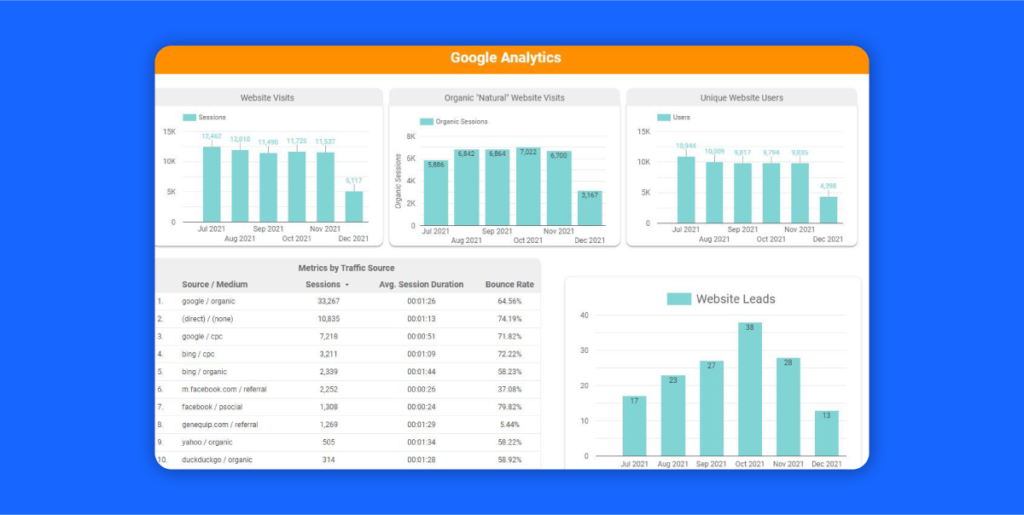
Task: Click the Sessions column sort arrow
Action: tap(347, 285)
